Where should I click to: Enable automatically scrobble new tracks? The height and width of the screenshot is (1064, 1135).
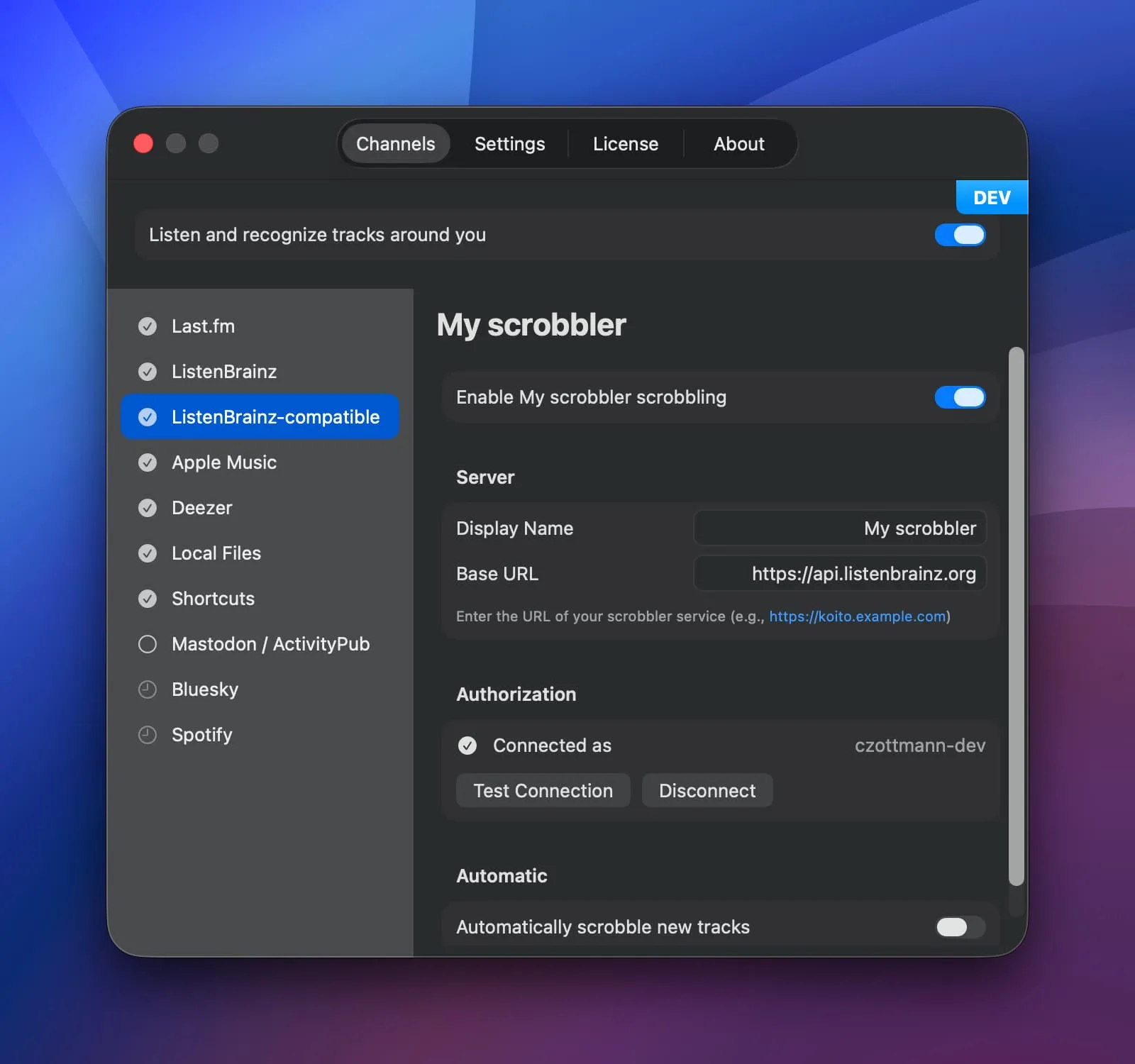[x=959, y=927]
